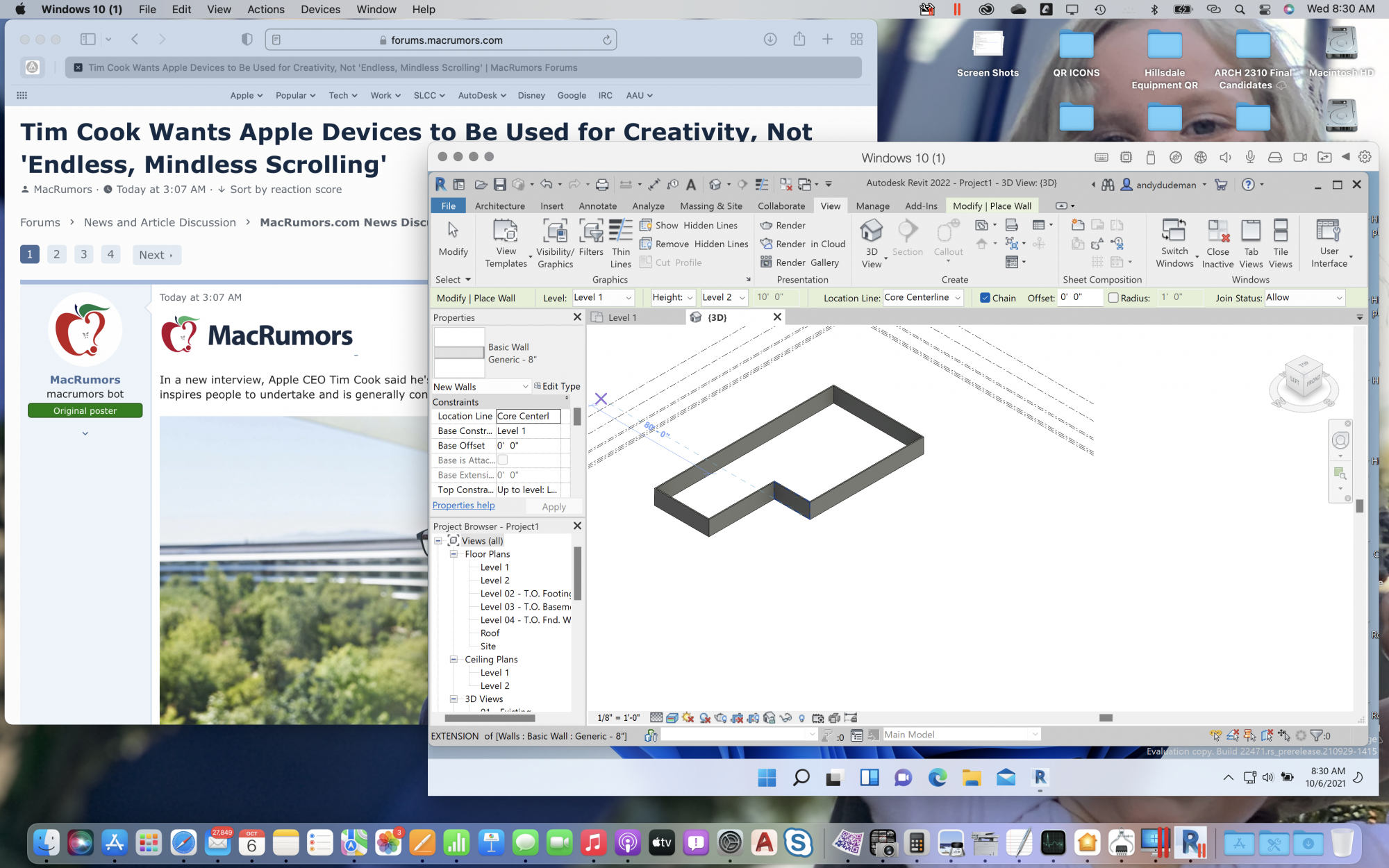
Task: Click Show Hidden Lines tool
Action: [688, 225]
